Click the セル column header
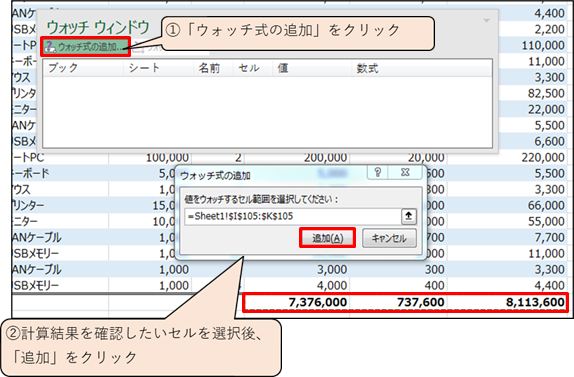This screenshot has width=574, height=377. (253, 68)
